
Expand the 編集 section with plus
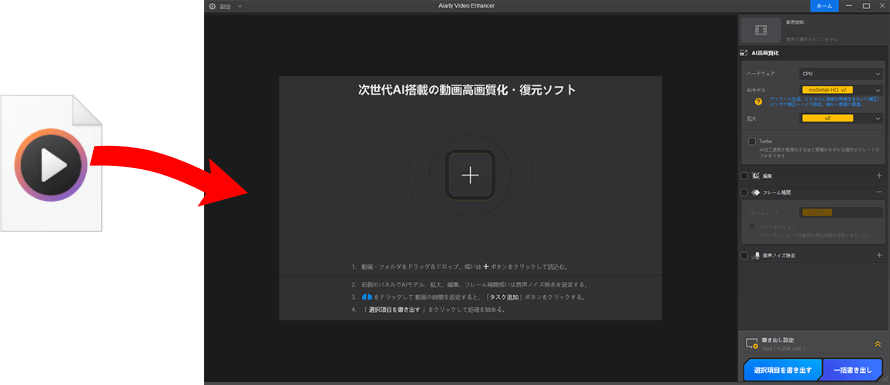pos(879,176)
